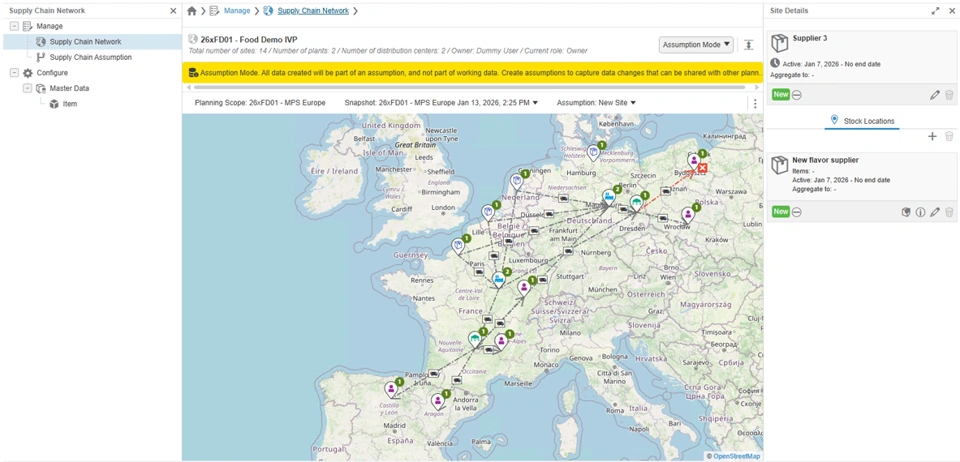This screenshot has height=462, width=960.
Task: Select the warehouse marker north of Lille
Action: point(488,212)
